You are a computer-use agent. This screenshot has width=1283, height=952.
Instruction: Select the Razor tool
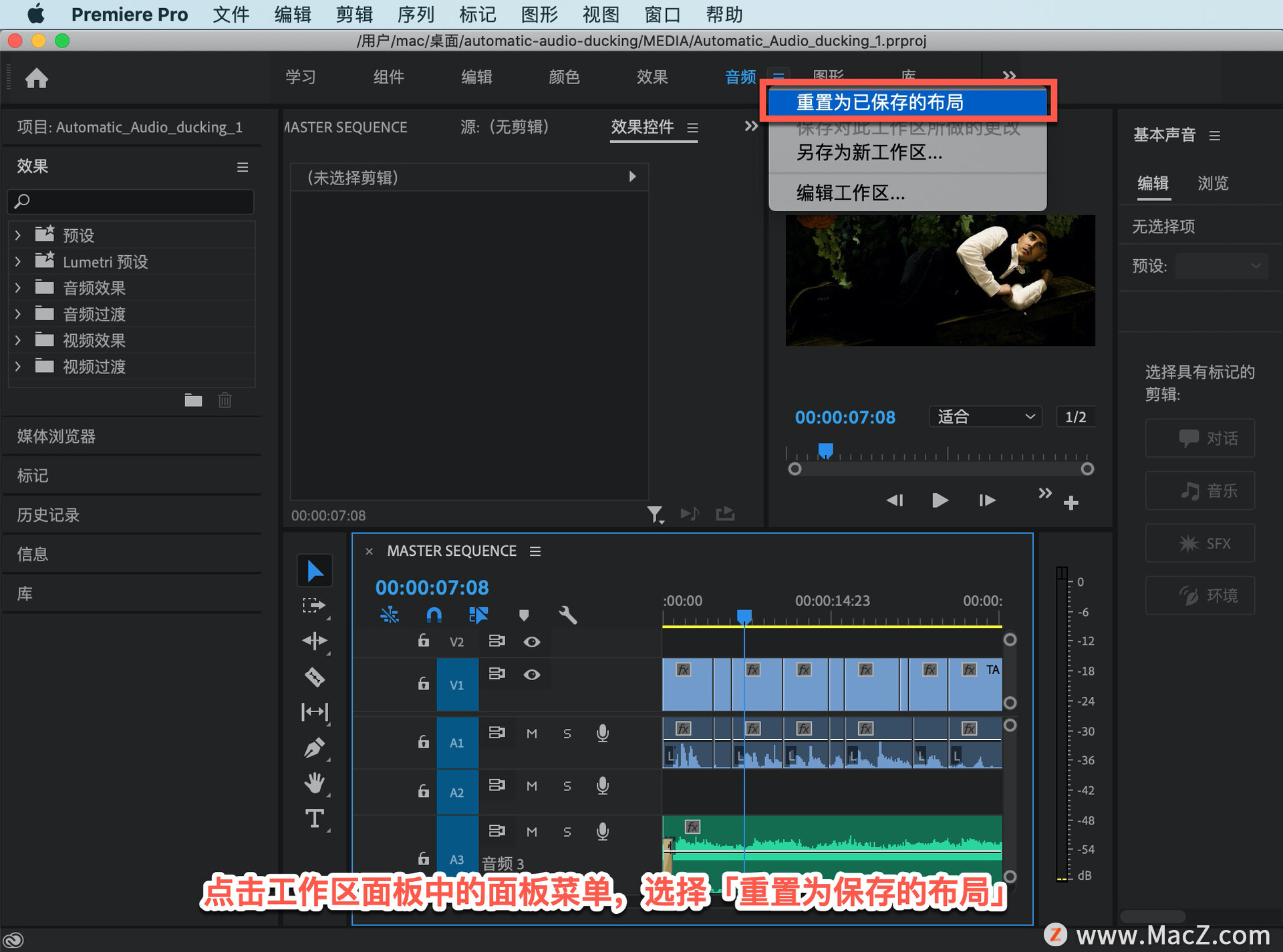tap(315, 677)
